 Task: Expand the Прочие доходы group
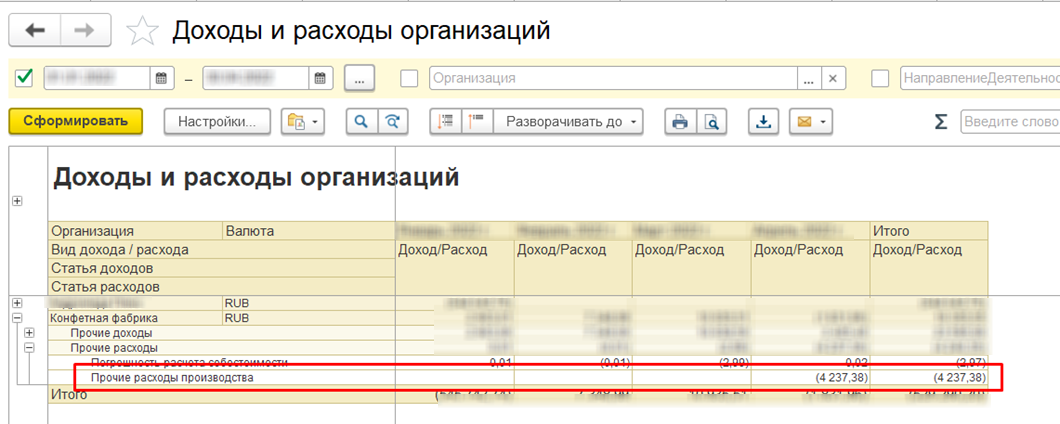pyautogui.click(x=29, y=333)
